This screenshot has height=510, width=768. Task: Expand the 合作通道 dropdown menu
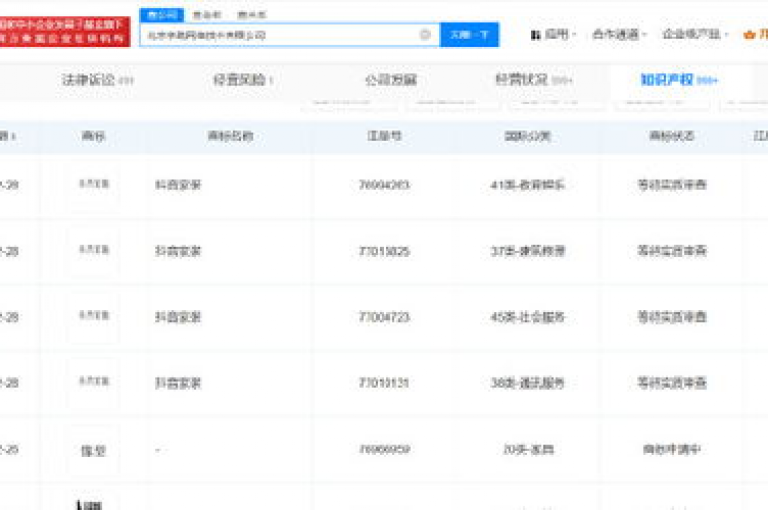(x=620, y=34)
